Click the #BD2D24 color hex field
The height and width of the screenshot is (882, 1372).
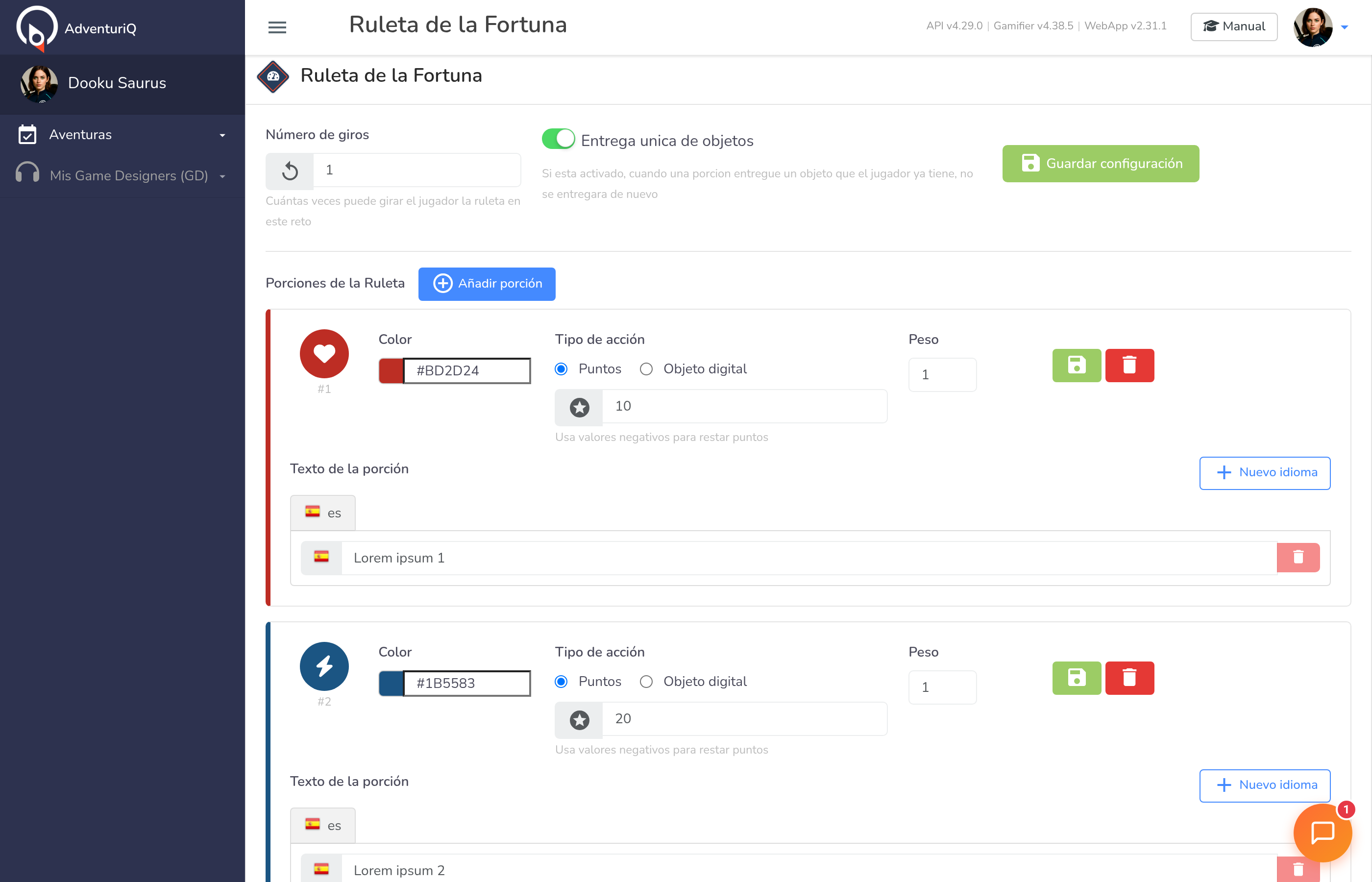click(466, 370)
